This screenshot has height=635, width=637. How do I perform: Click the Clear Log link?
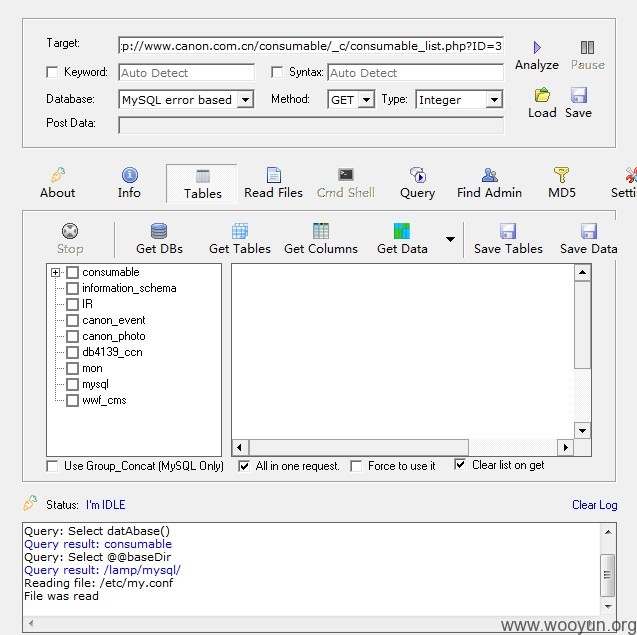point(595,505)
